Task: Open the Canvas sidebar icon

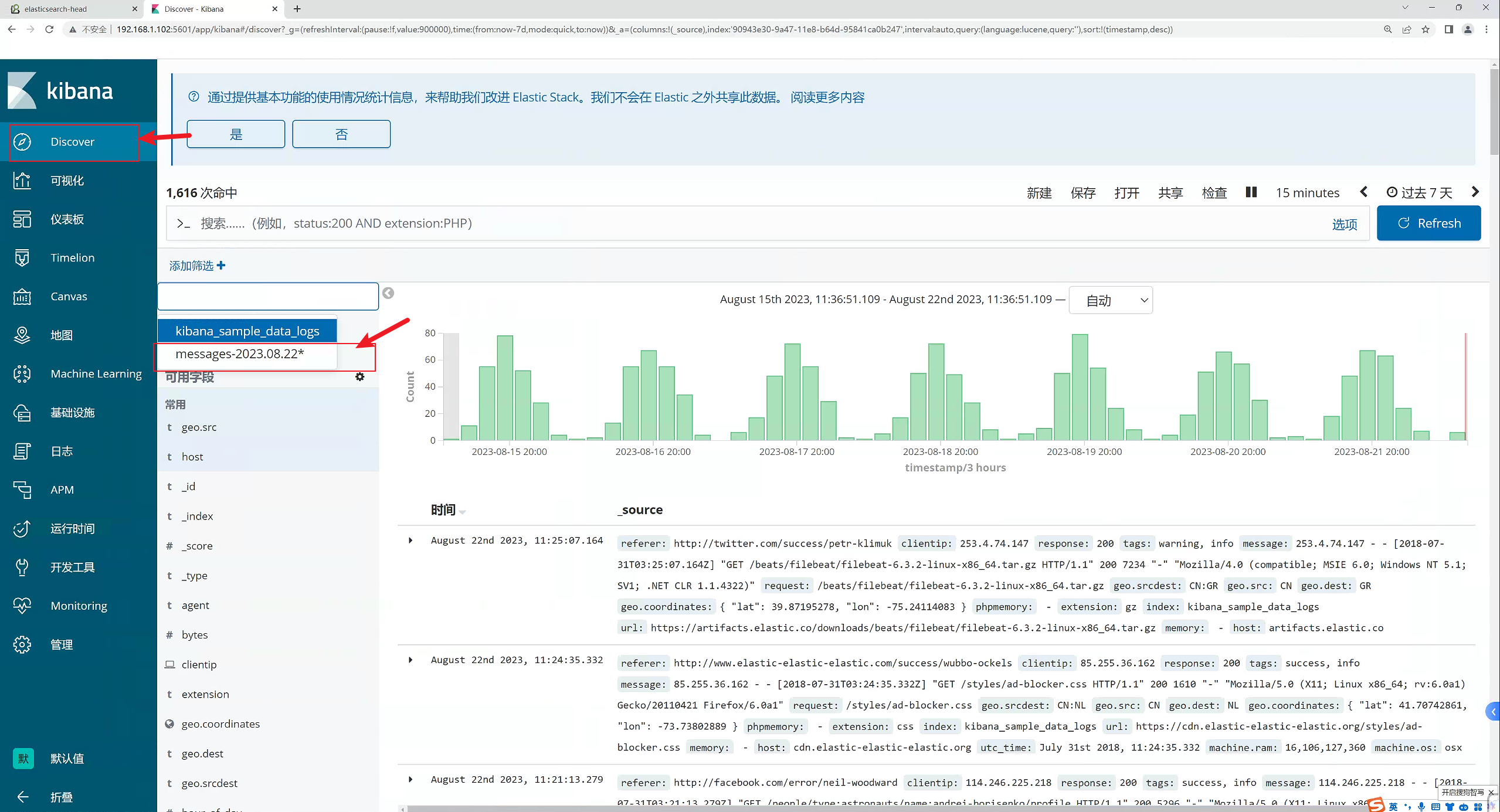Action: pos(22,297)
